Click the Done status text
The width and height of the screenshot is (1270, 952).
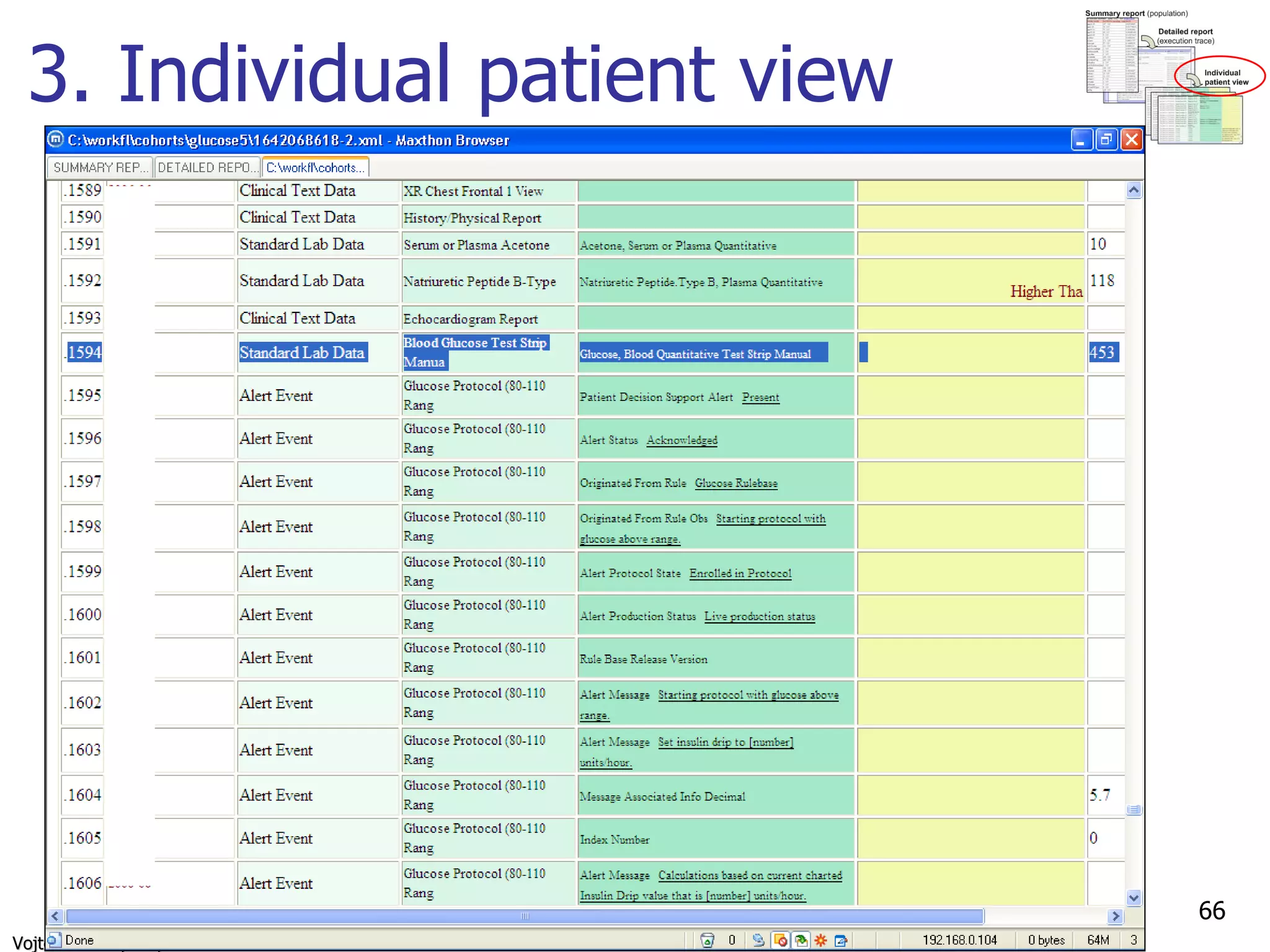(79, 940)
